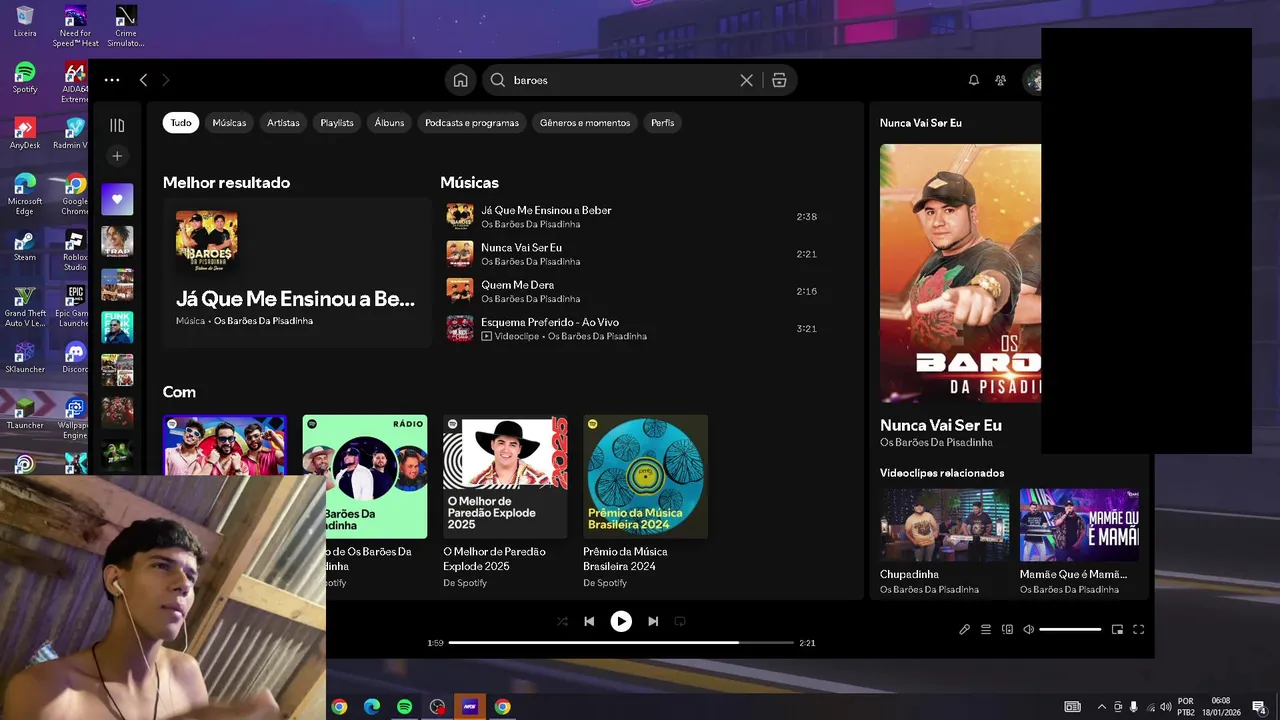The image size is (1280, 720).
Task: Open the playback queue
Action: pyautogui.click(x=986, y=629)
